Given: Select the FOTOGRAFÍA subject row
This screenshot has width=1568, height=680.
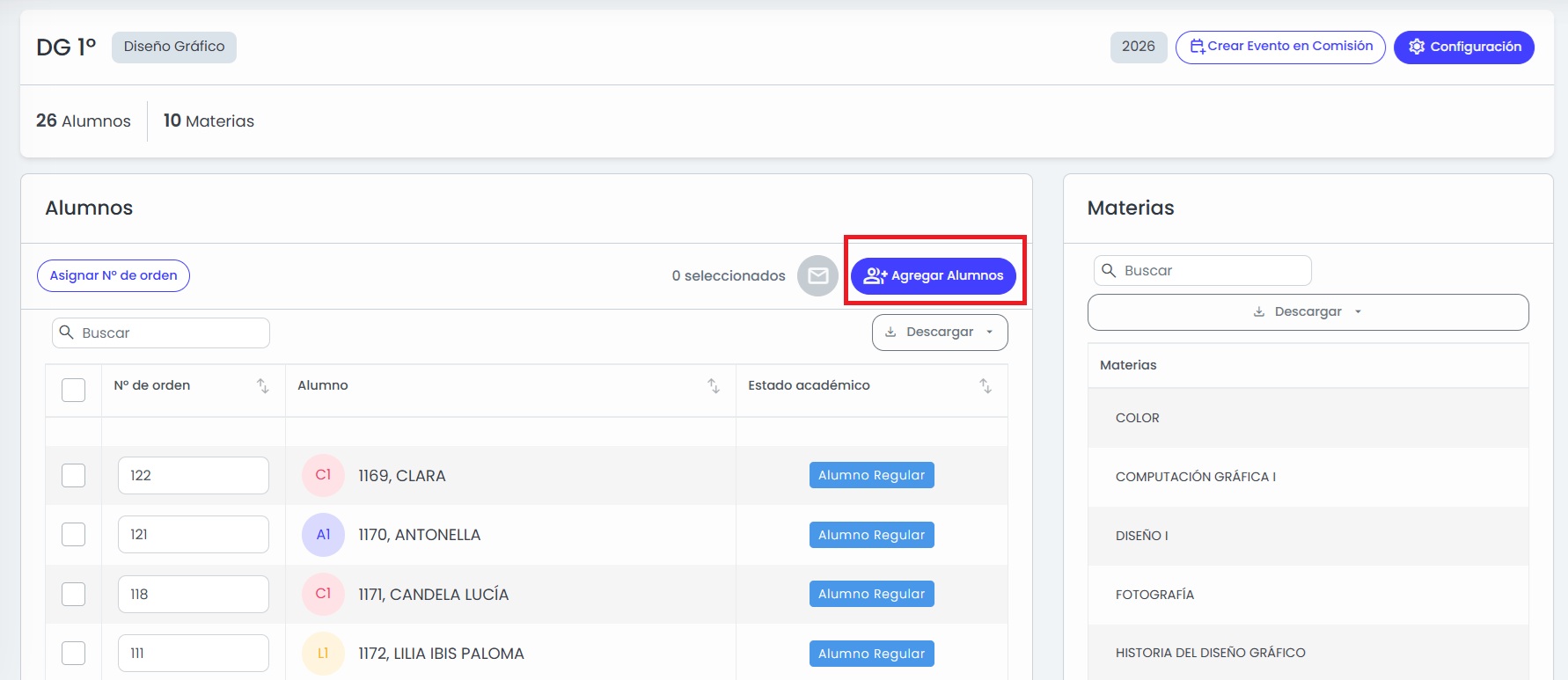Looking at the screenshot, I should click(1308, 595).
